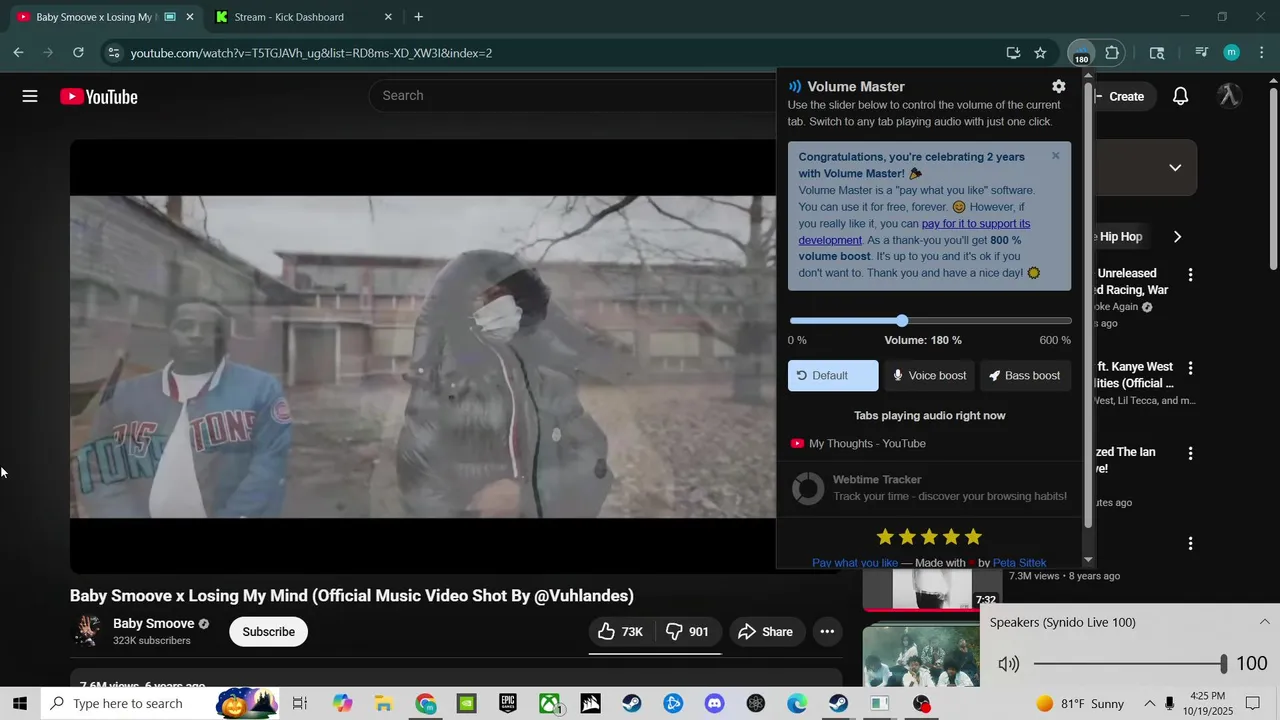This screenshot has height=720, width=1280.
Task: Enable Voice boost mode
Action: coord(929,375)
